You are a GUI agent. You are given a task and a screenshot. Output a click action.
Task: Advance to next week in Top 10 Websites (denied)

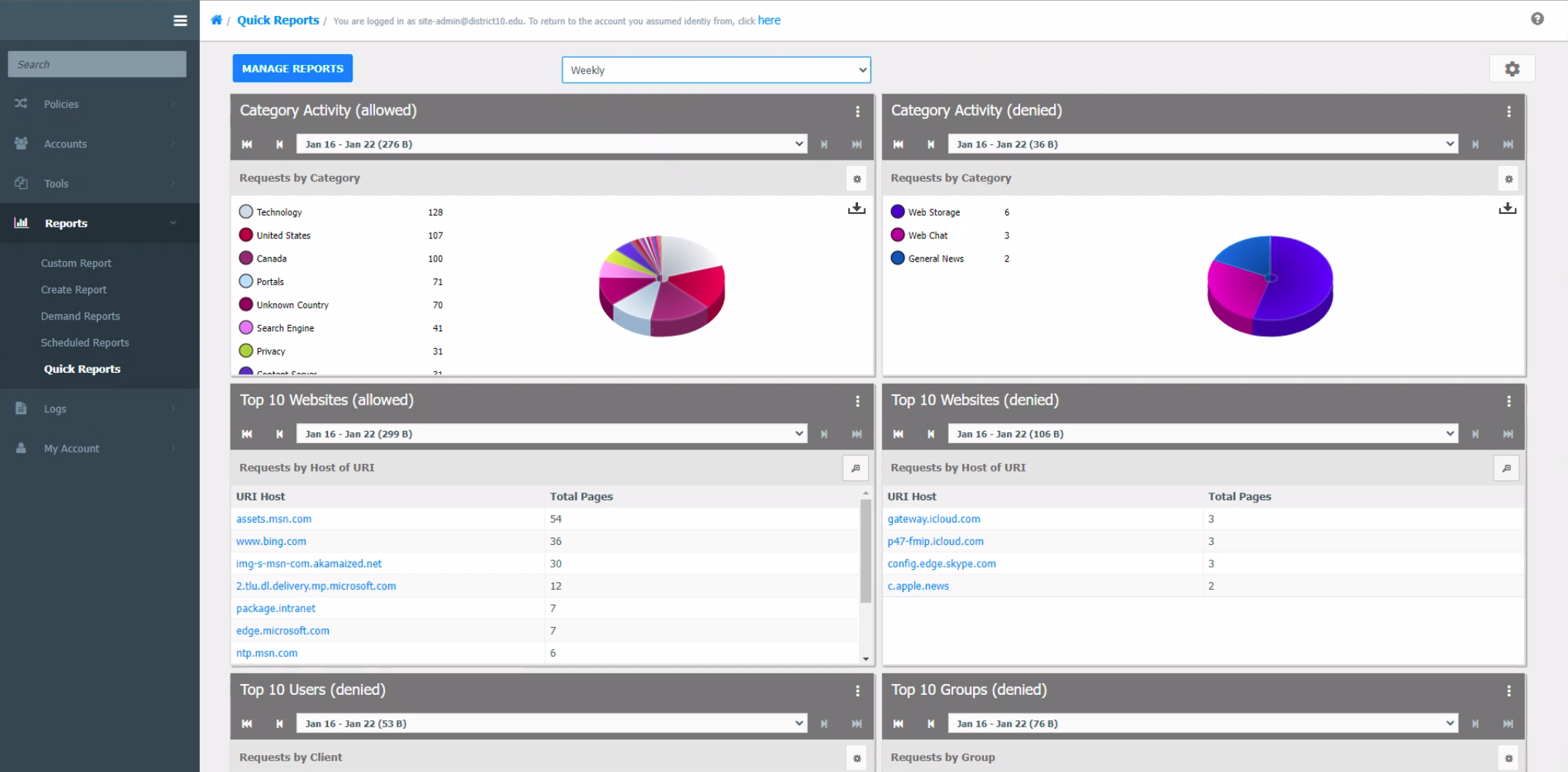click(1475, 433)
